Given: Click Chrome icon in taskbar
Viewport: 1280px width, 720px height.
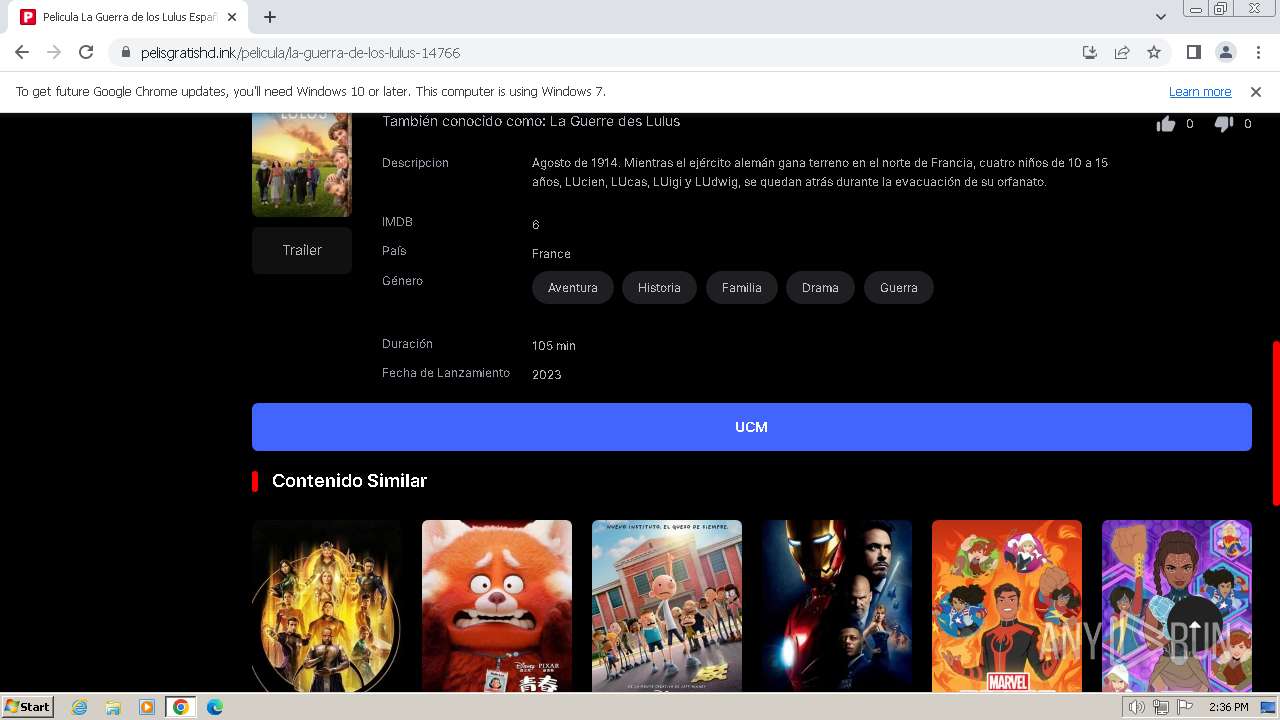Looking at the screenshot, I should (x=180, y=707).
